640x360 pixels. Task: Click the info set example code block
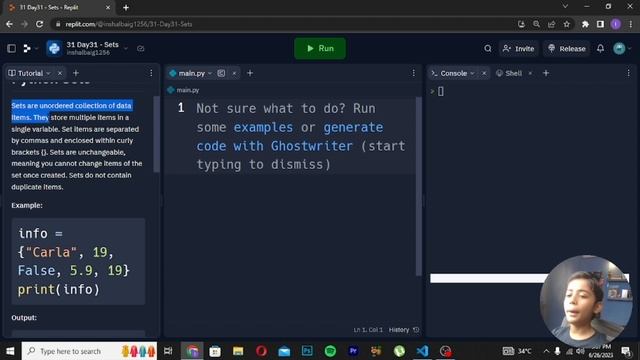pos(78,261)
